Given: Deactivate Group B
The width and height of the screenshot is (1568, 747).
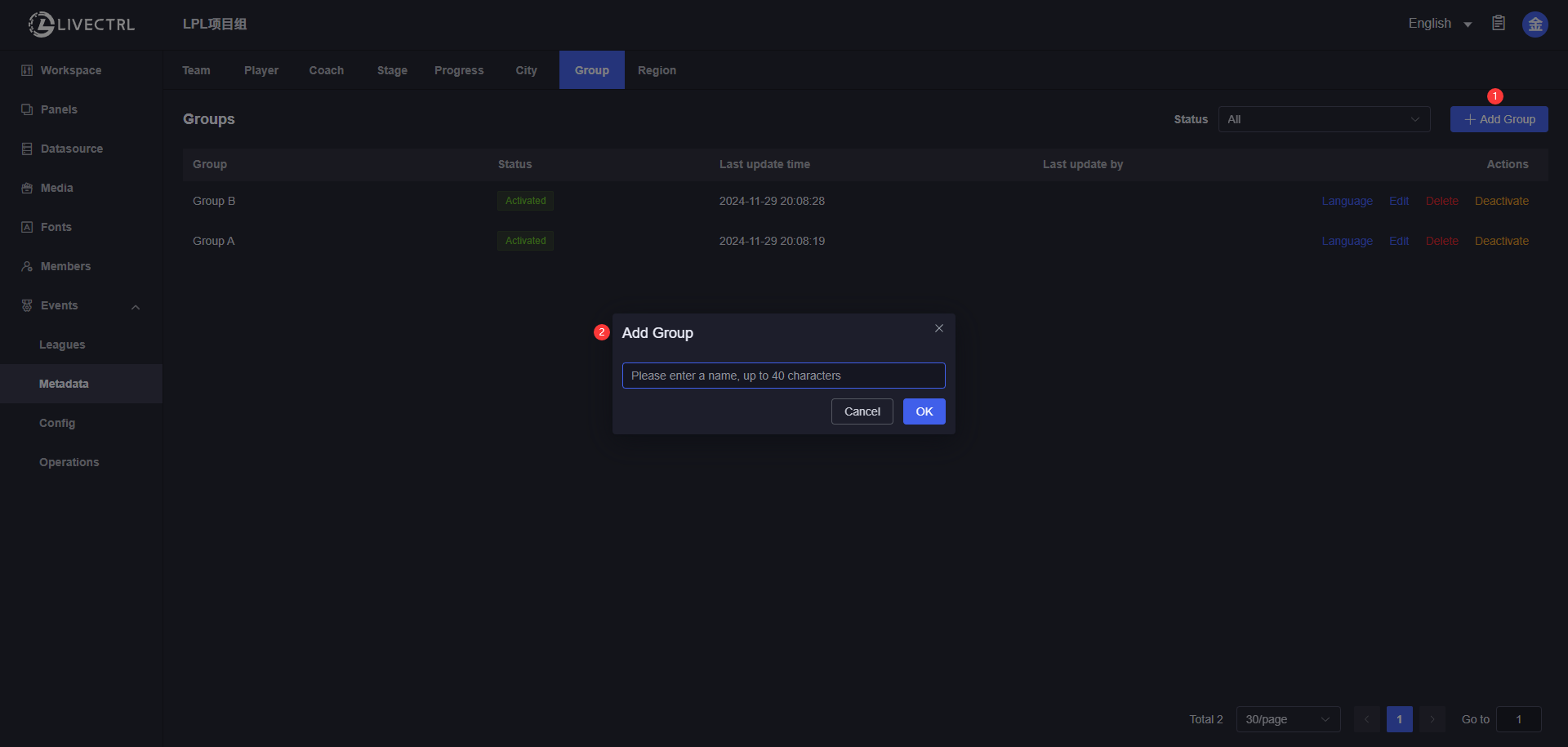Looking at the screenshot, I should pos(1501,201).
